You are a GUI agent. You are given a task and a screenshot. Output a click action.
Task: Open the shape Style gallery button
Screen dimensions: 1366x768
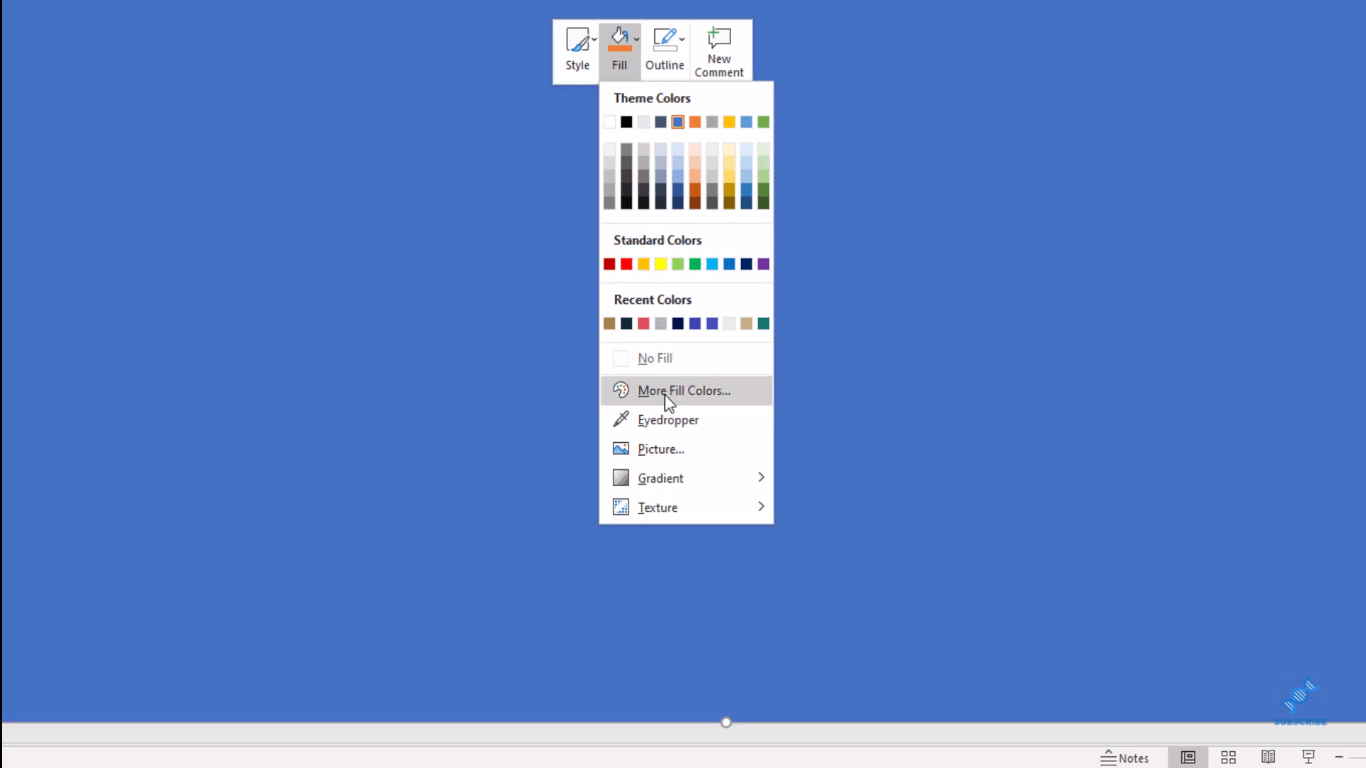pos(576,51)
